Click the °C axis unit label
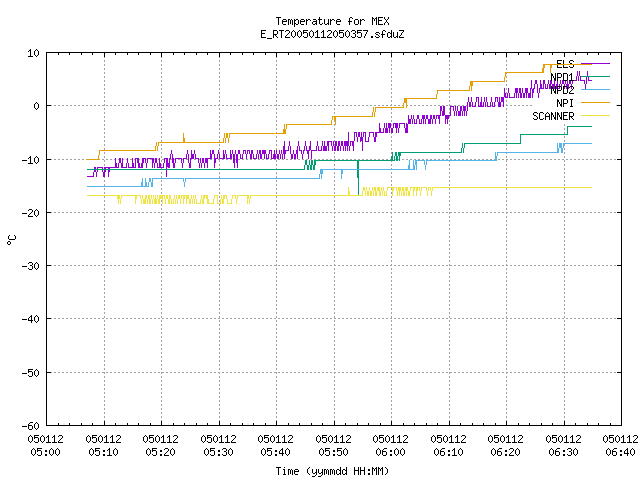Viewport: 640px width, 480px height. [x=11, y=240]
